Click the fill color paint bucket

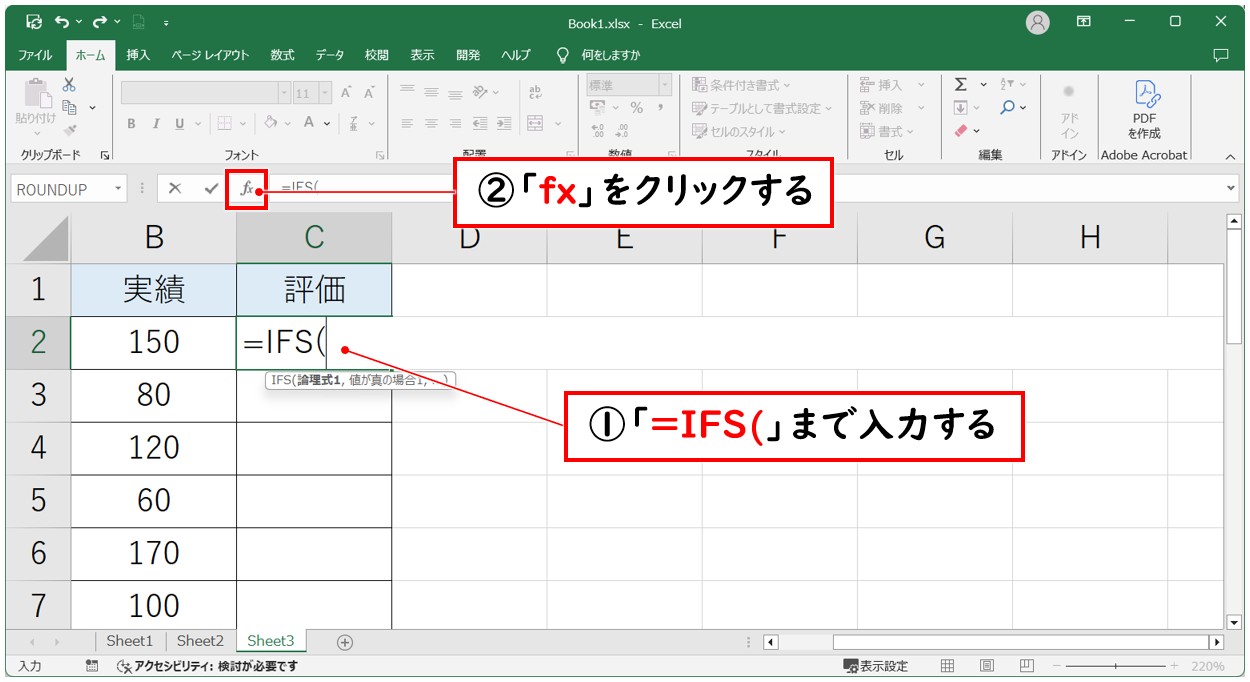click(271, 123)
